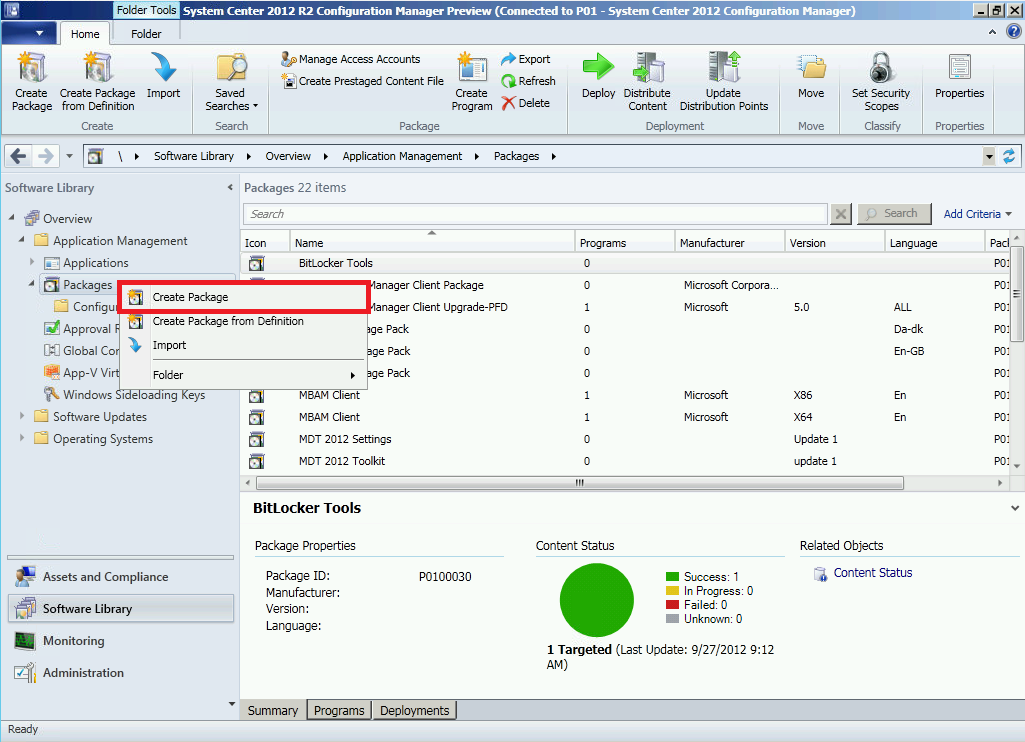Click the horizontal scrollbar of package list
1025x742 pixels.
point(579,483)
